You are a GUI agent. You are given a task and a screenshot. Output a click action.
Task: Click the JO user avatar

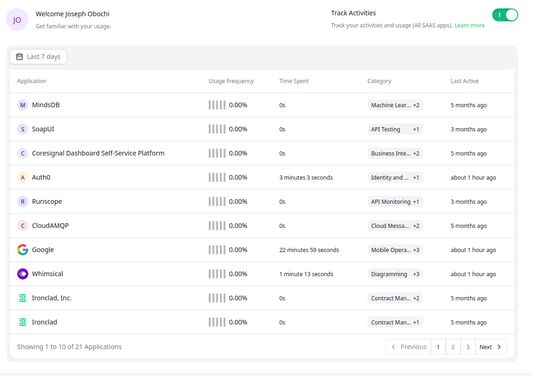click(x=17, y=20)
